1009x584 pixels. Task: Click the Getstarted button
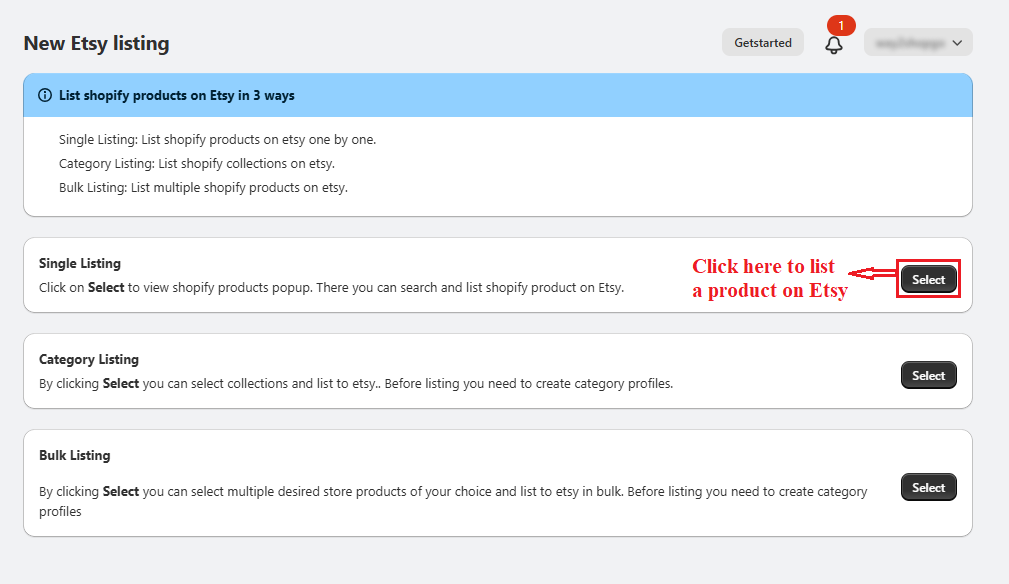pyautogui.click(x=763, y=42)
